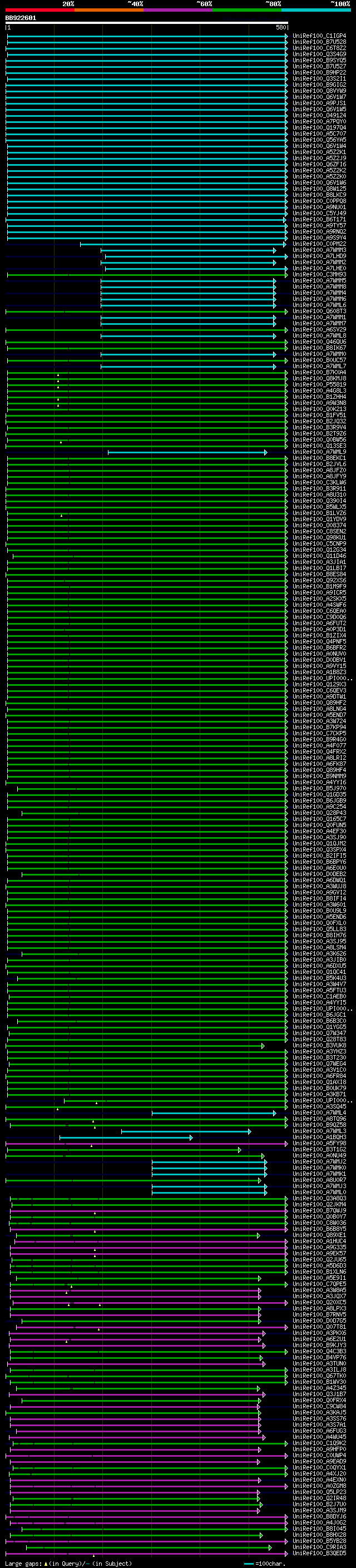The image size is (356, 1568).
Task: Select label UniRef100_Q6ZFI6
Action: [x=319, y=164]
